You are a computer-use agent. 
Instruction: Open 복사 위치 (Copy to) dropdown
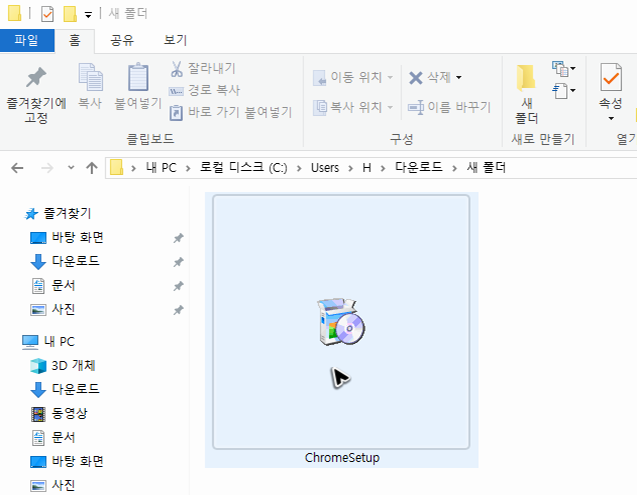coord(353,107)
